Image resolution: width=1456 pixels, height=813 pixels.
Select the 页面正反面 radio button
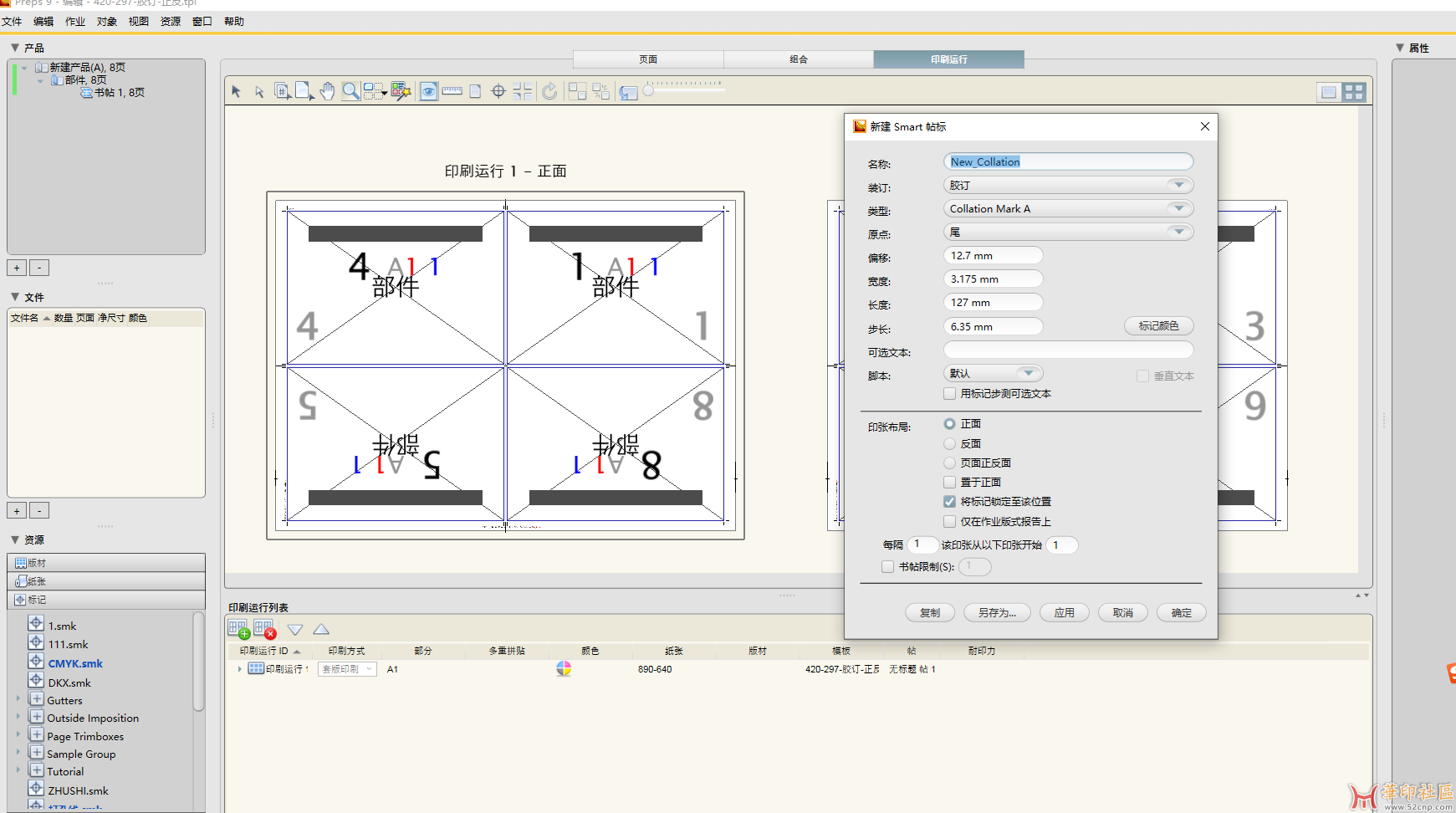coord(949,463)
